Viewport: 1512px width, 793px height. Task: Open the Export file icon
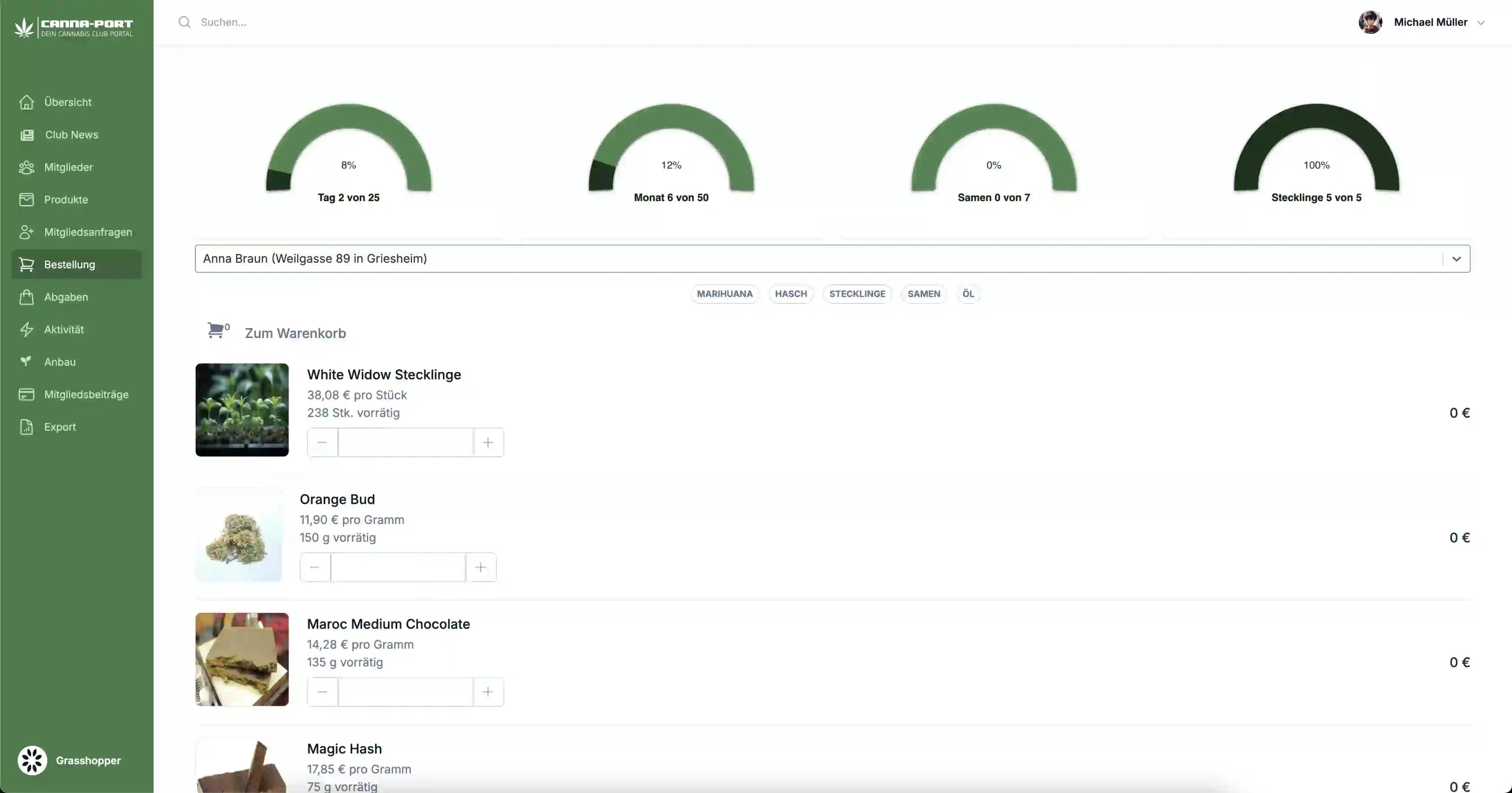[x=26, y=427]
